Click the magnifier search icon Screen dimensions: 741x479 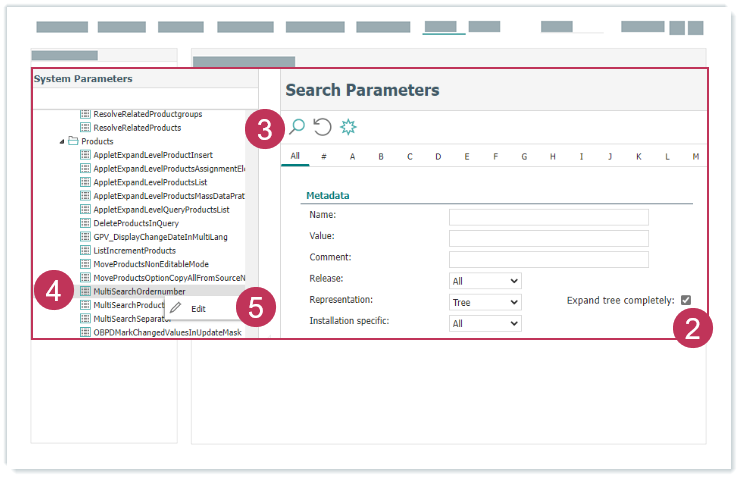pos(296,127)
